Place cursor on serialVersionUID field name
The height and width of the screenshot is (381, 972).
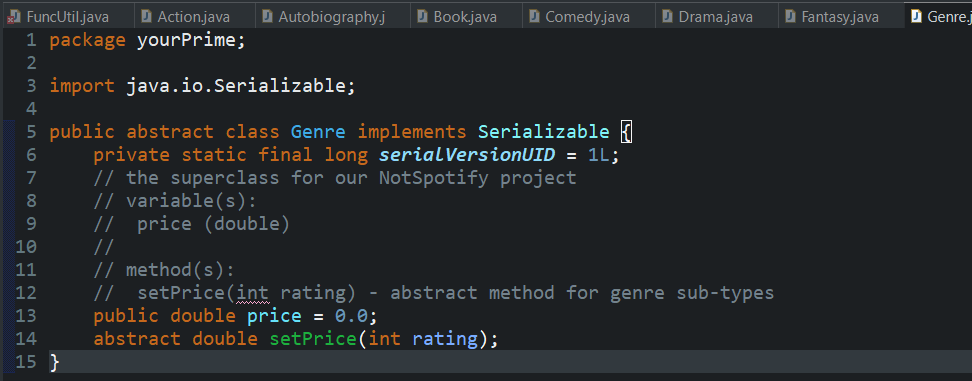pyautogui.click(x=467, y=155)
